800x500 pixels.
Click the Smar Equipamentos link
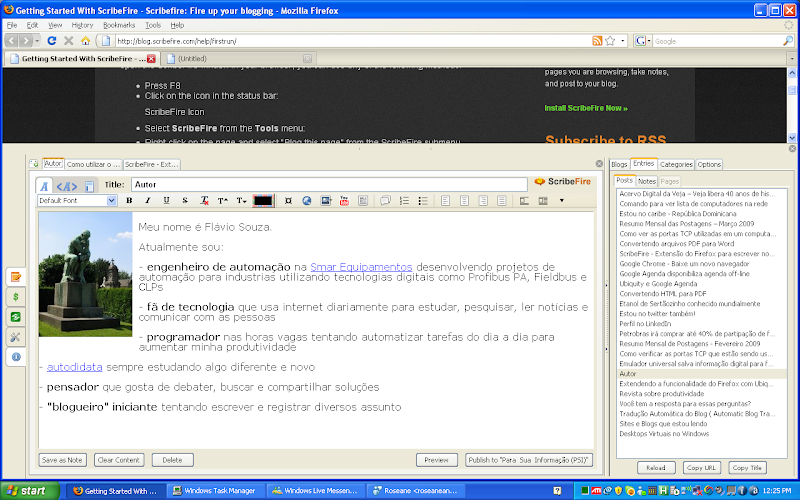361,267
